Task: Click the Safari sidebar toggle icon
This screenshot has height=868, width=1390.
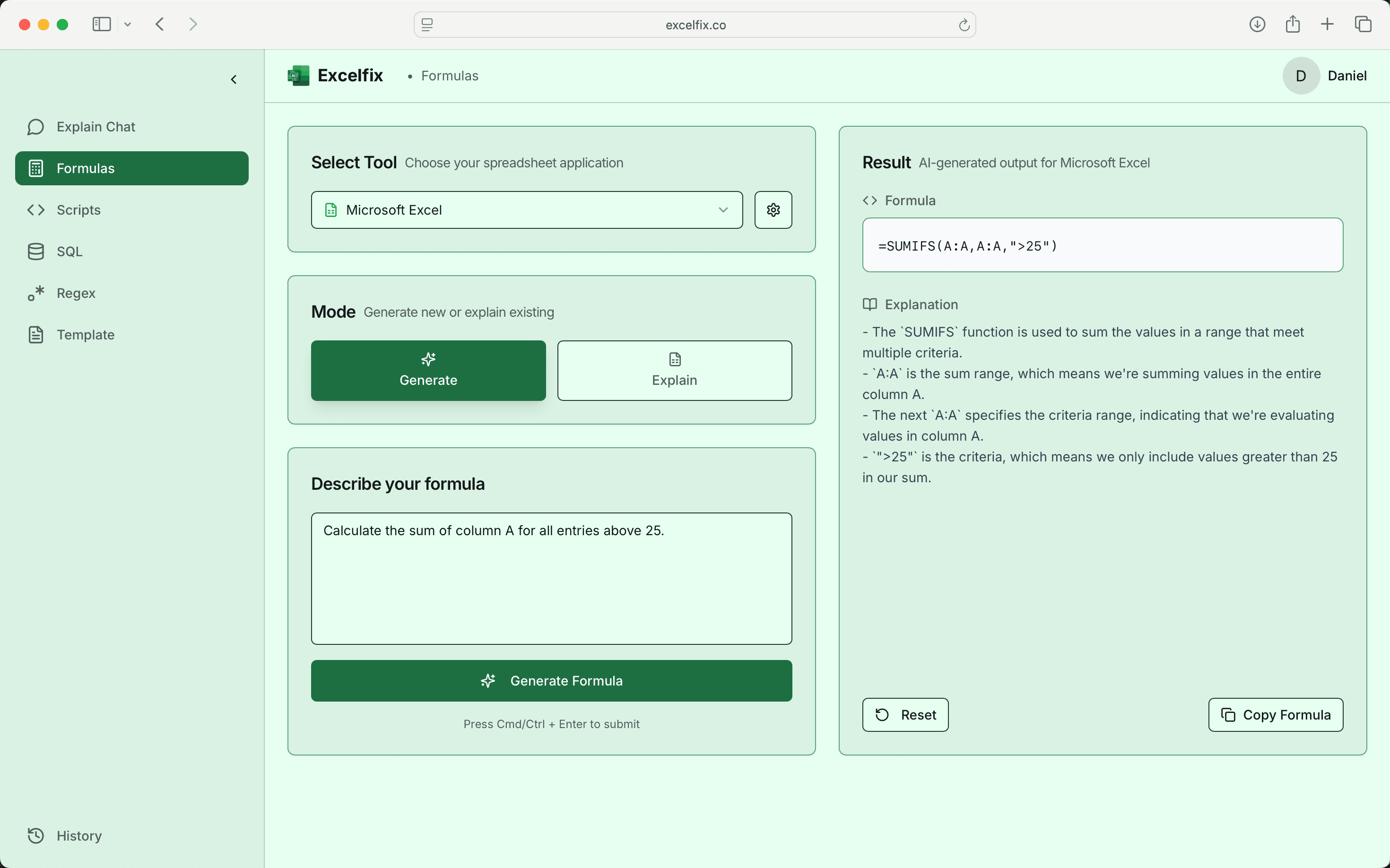Action: coord(102,25)
